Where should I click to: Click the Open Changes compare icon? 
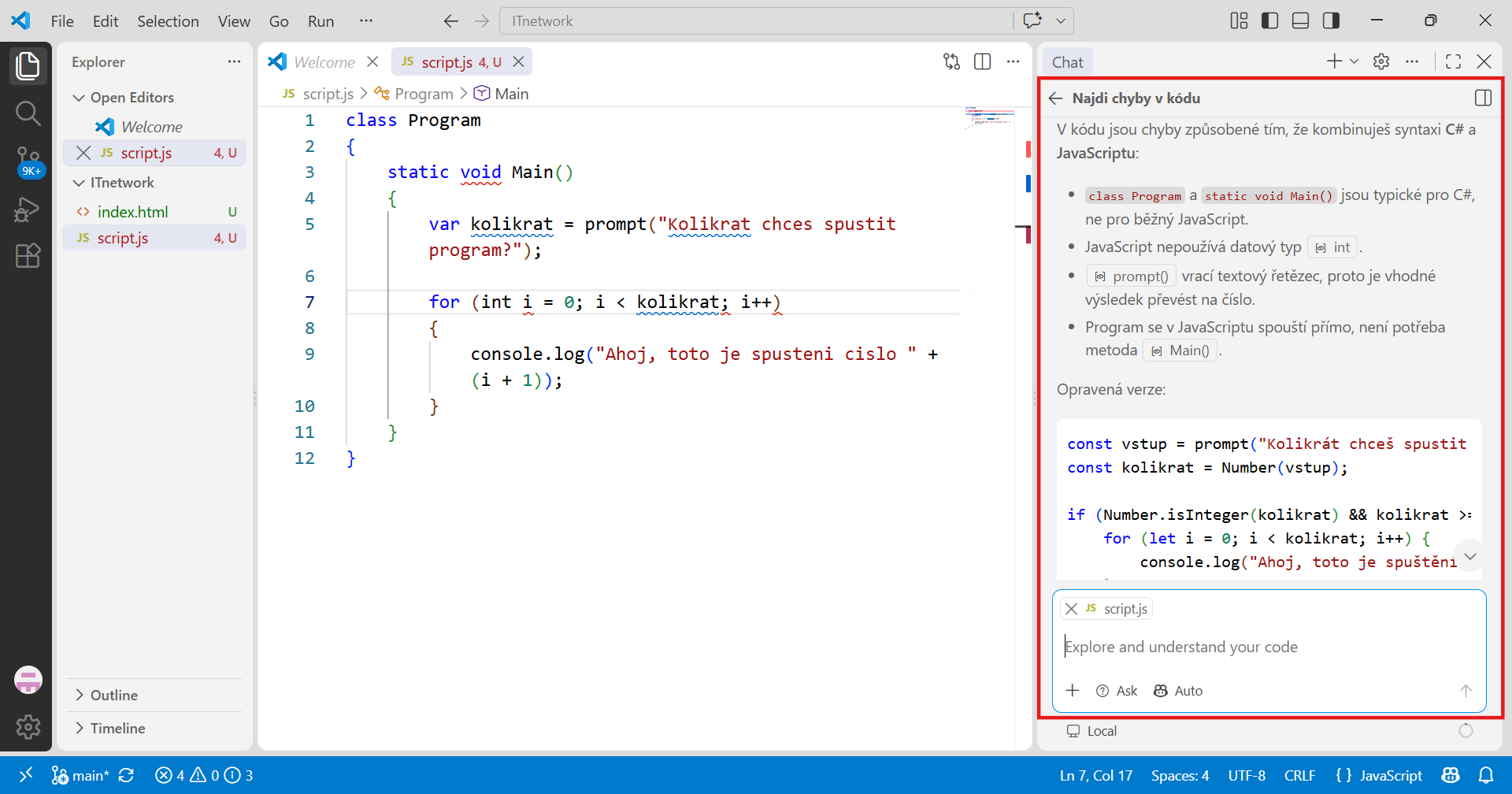coord(952,61)
